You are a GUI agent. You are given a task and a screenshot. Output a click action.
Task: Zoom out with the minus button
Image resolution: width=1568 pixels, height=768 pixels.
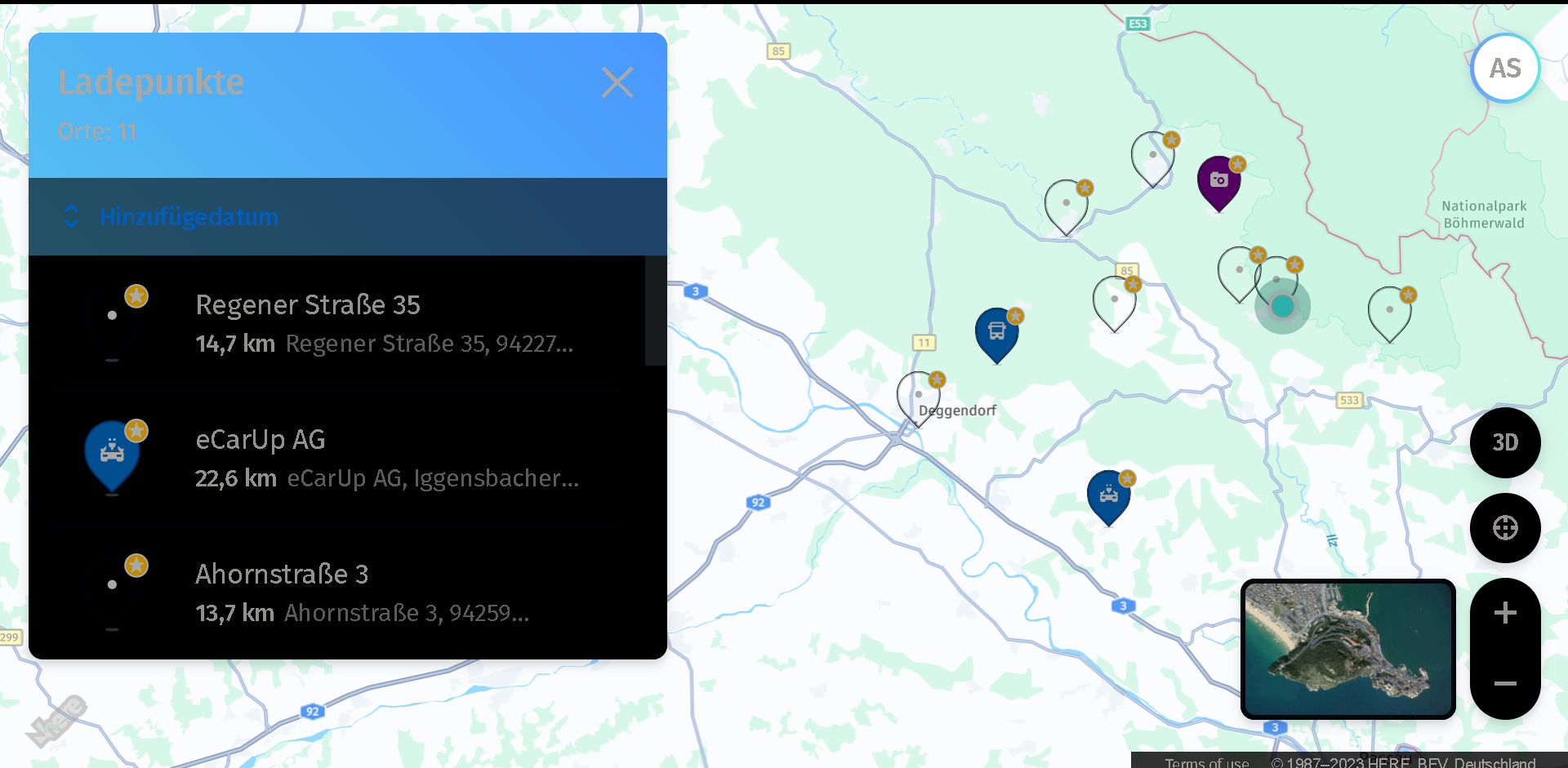(1504, 683)
